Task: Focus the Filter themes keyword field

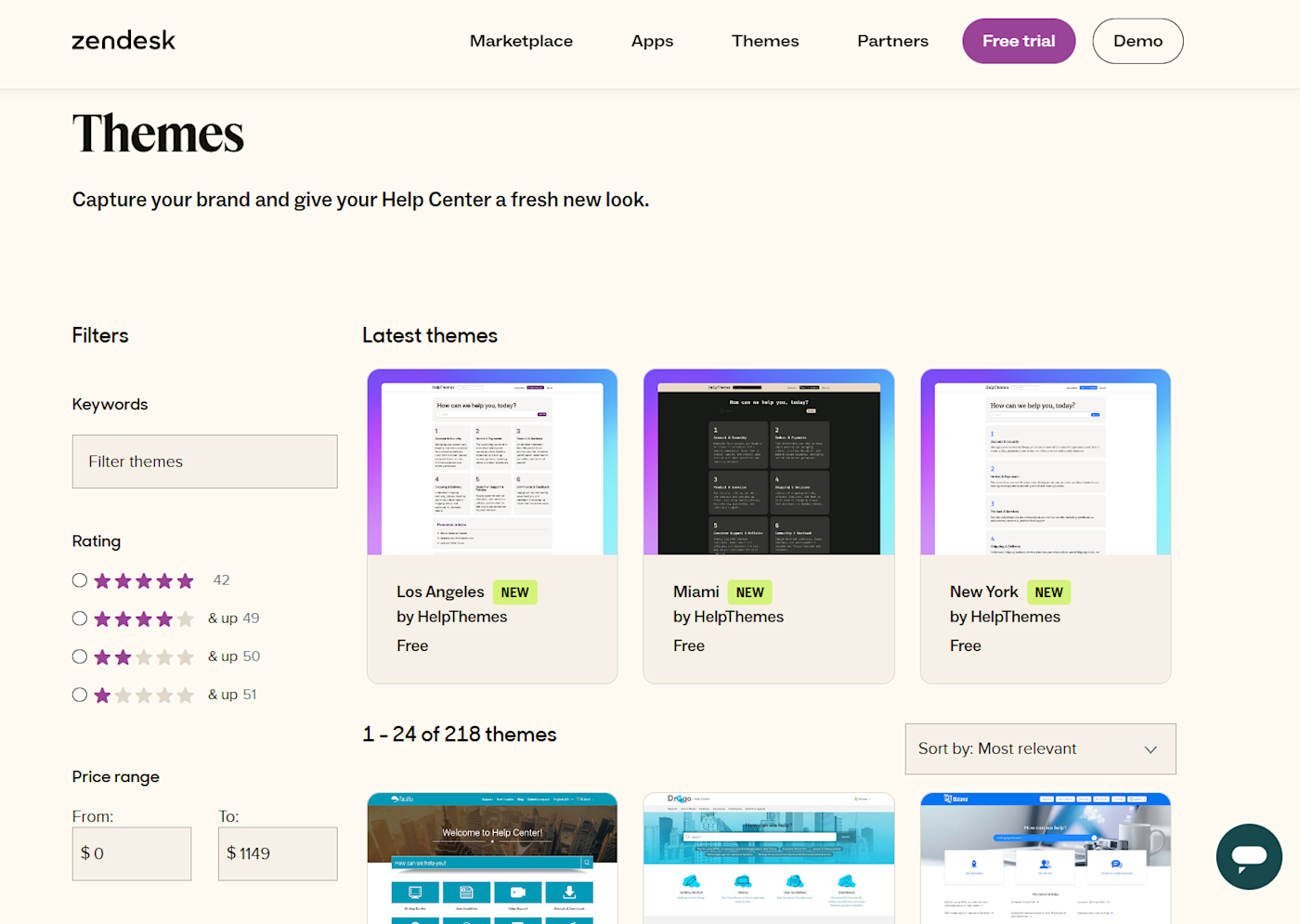Action: [205, 462]
